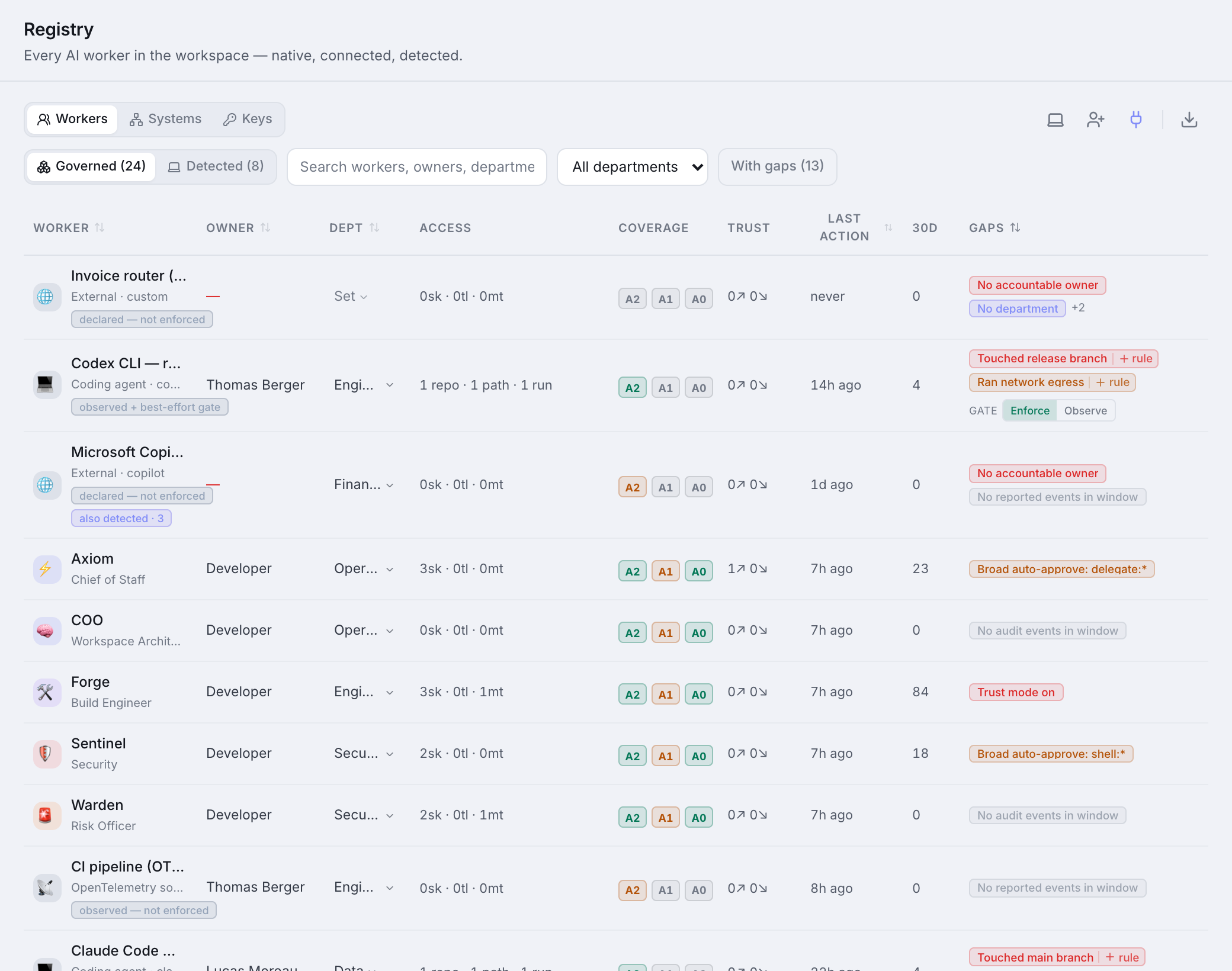Click the add user icon
Viewport: 1232px width, 971px height.
click(x=1096, y=120)
